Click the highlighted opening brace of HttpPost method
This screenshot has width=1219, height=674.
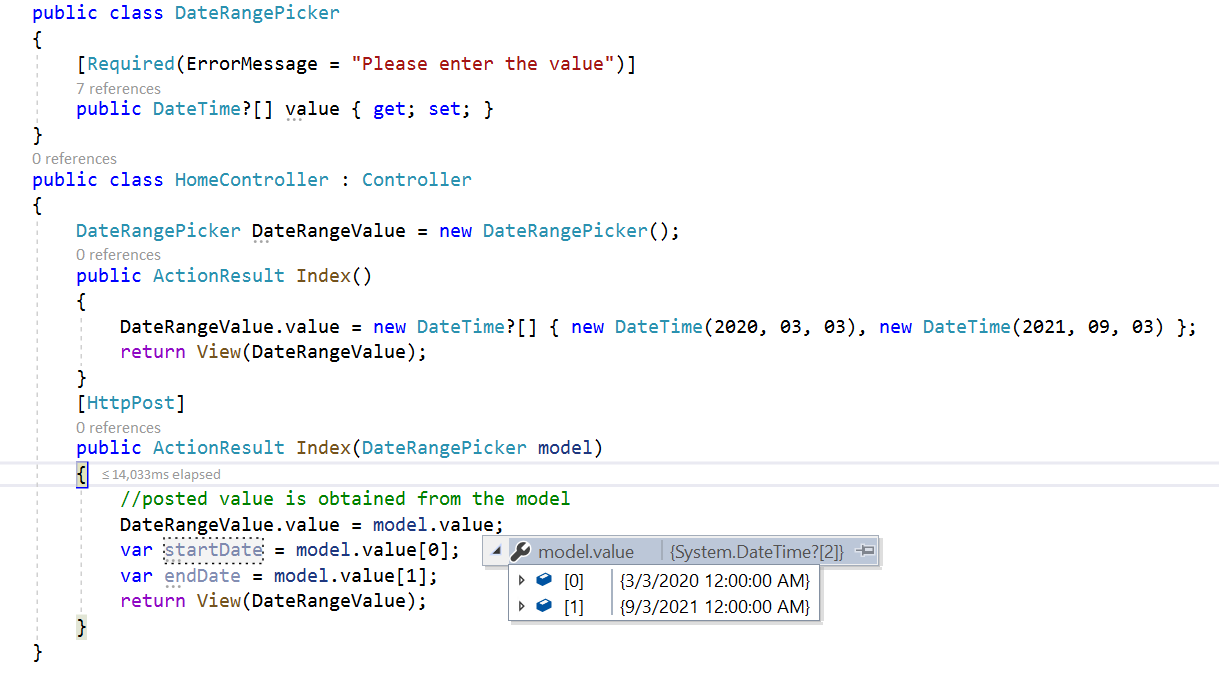(x=82, y=474)
